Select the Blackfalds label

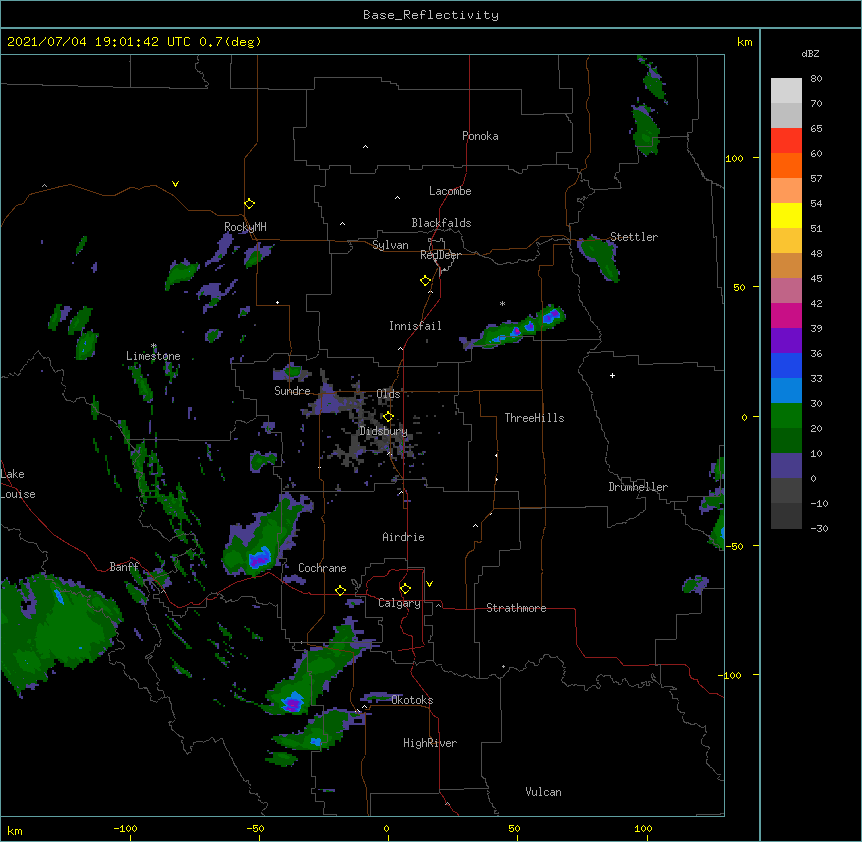point(441,223)
